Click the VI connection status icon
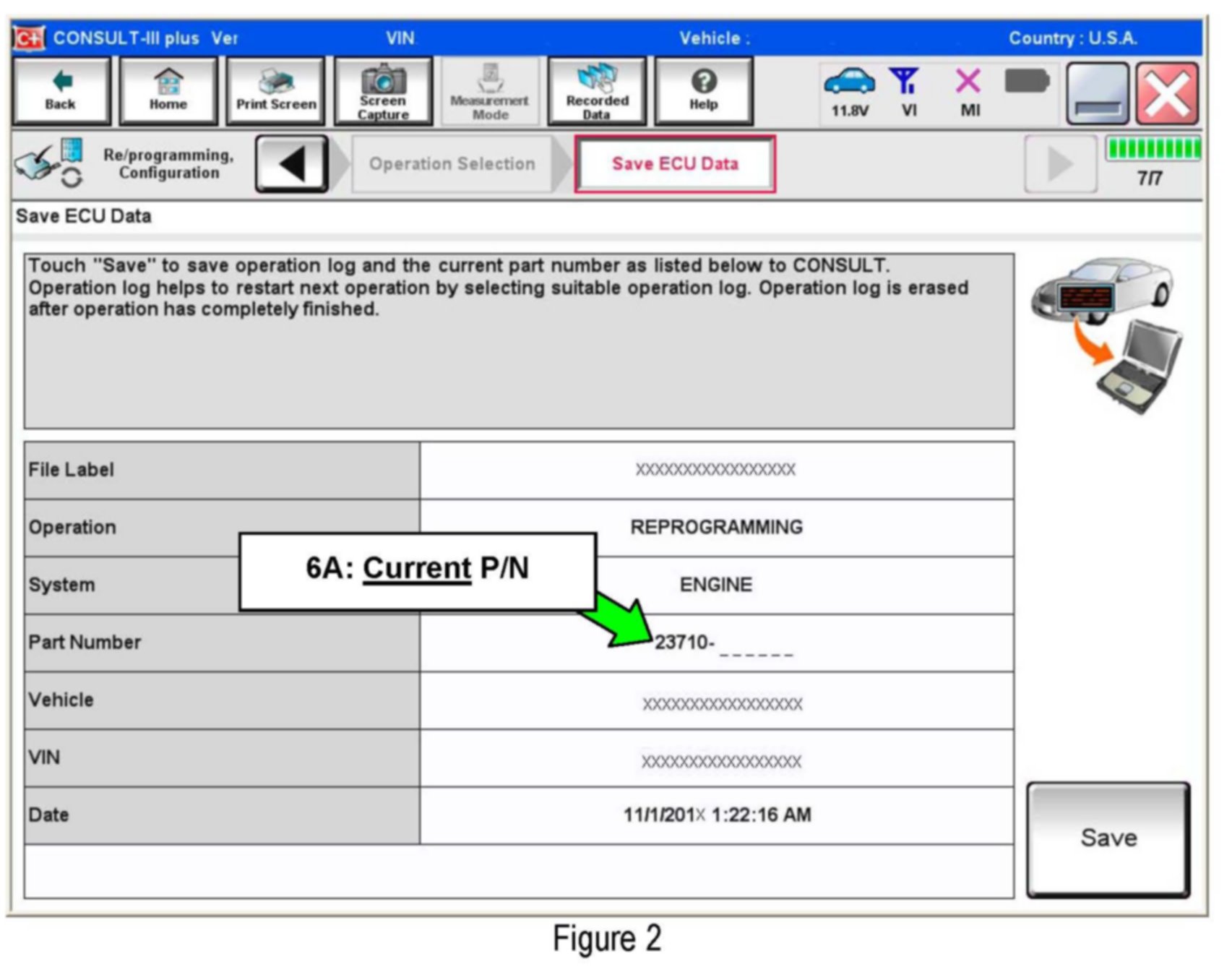Viewport: 1232px width, 975px height. pos(907,92)
